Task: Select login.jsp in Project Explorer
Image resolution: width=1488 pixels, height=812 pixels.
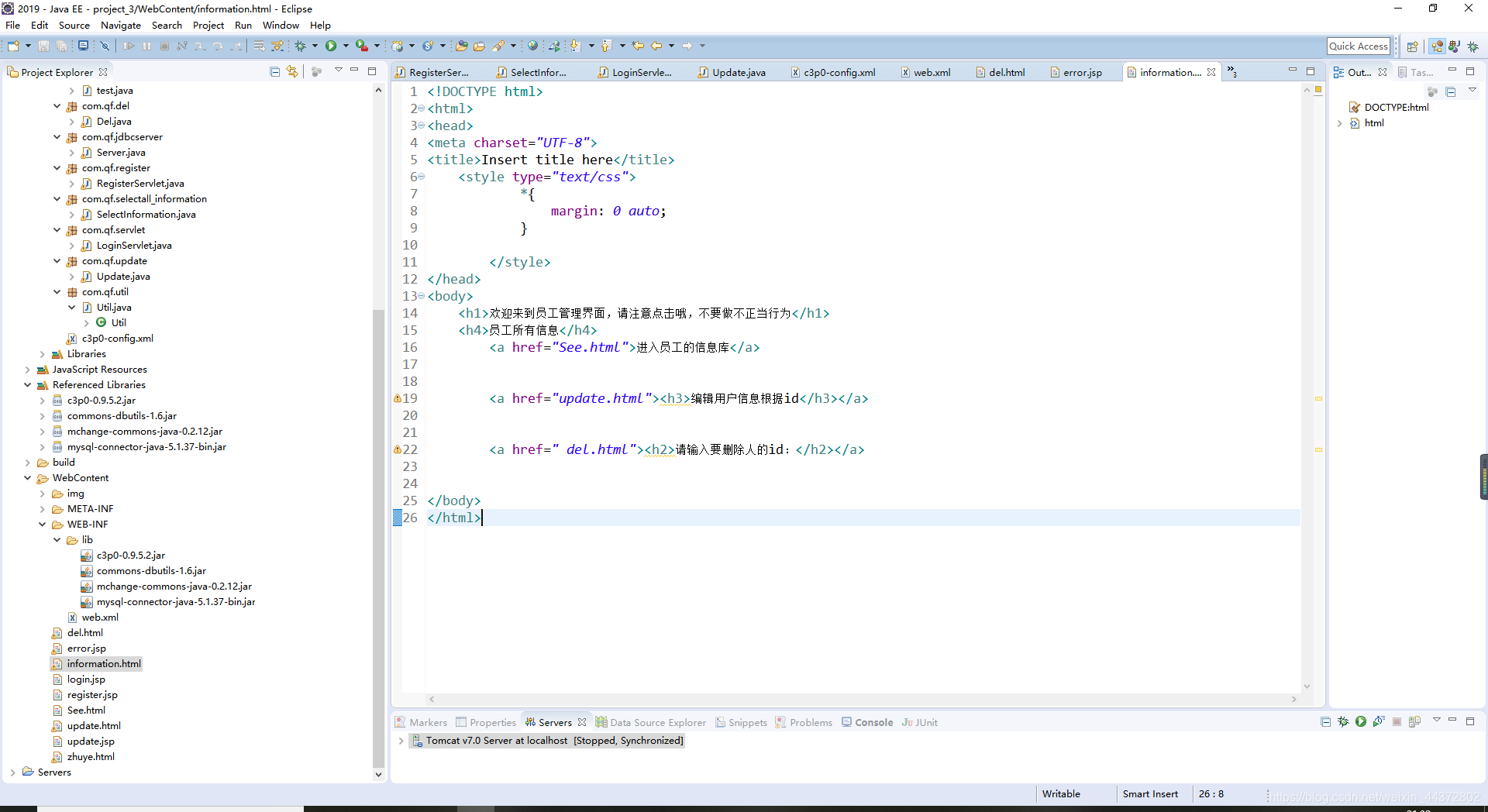Action: click(86, 680)
